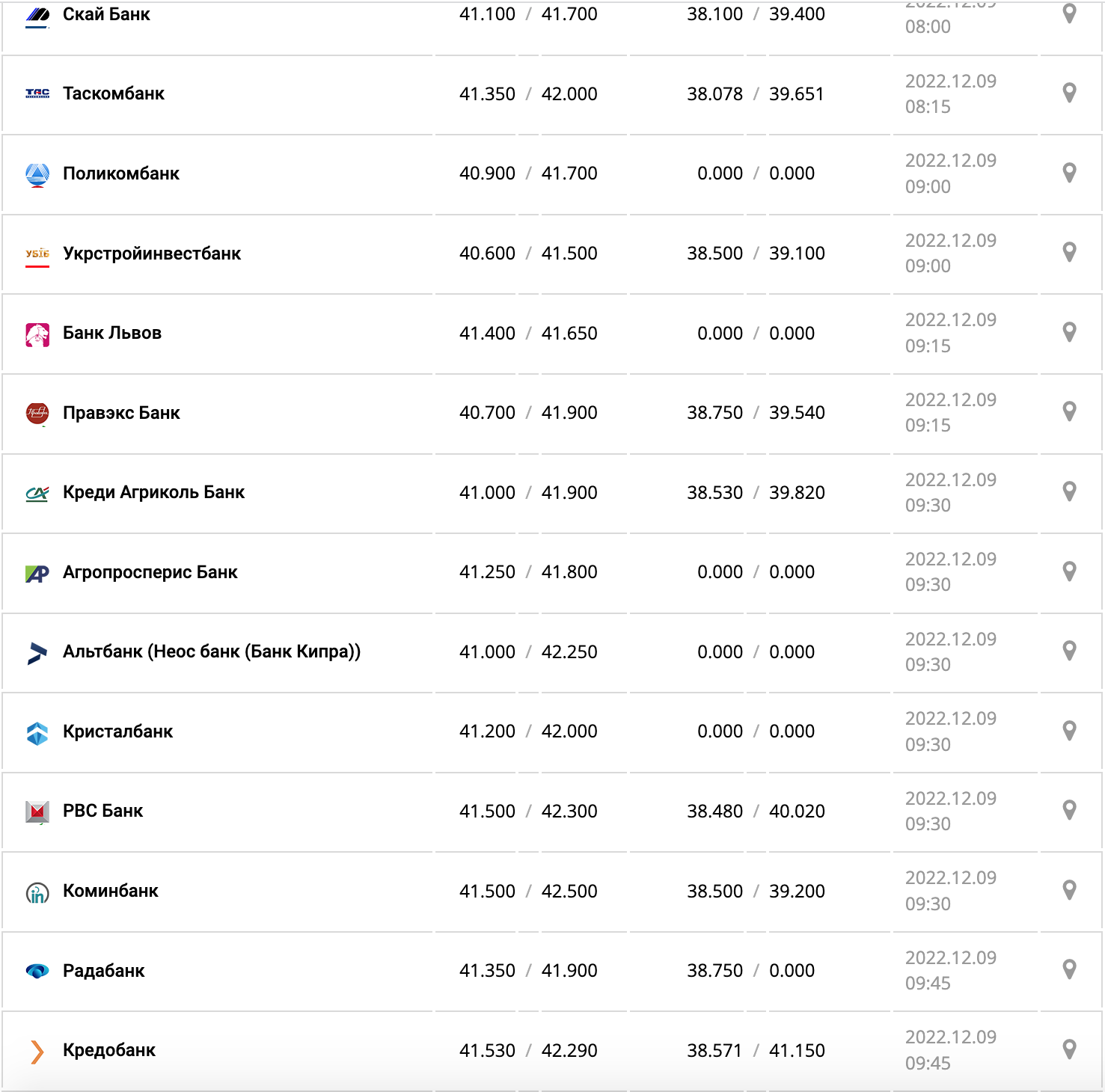Click the Кристалбанк blue logo icon
1105x1092 pixels.
tap(37, 732)
